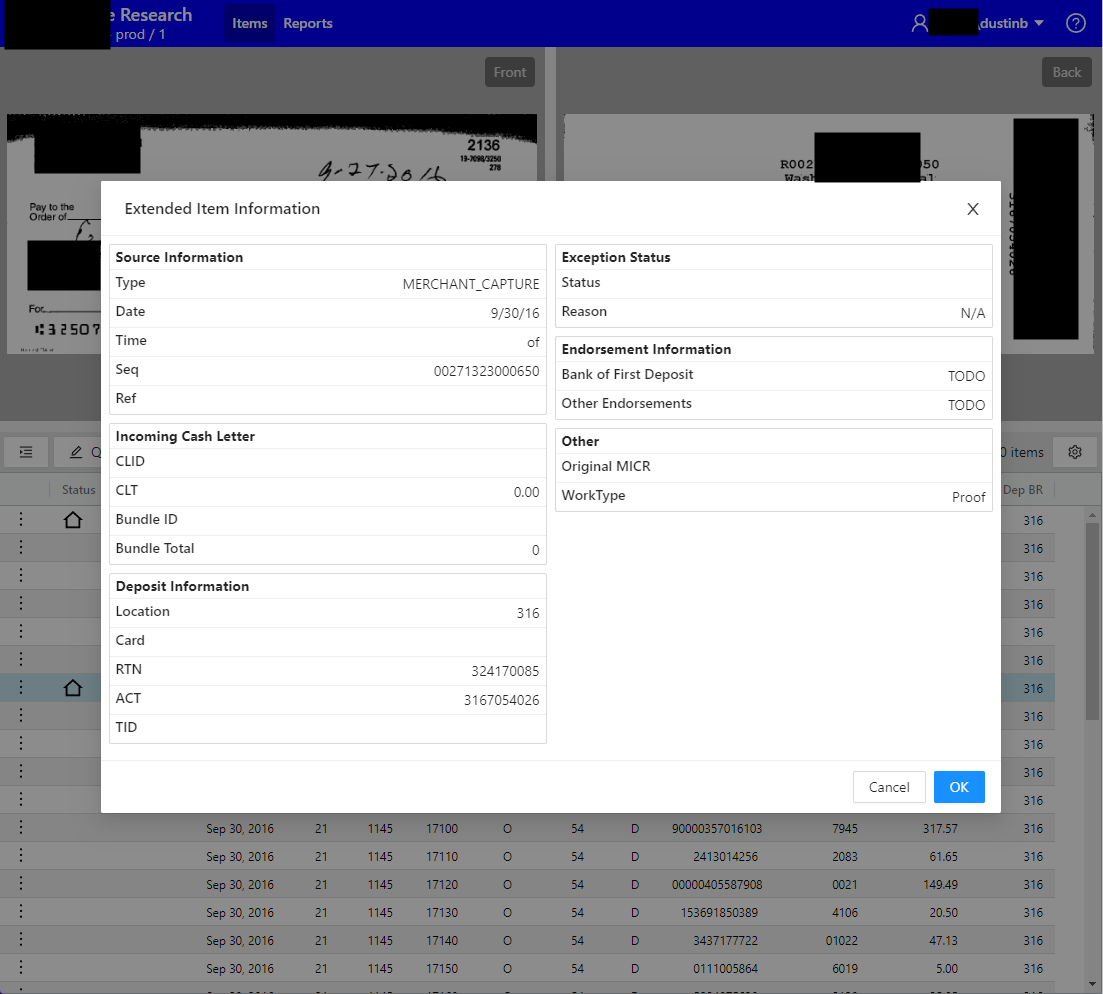Open row menu for amount 317.57
This screenshot has width=1103, height=994.
(21, 828)
